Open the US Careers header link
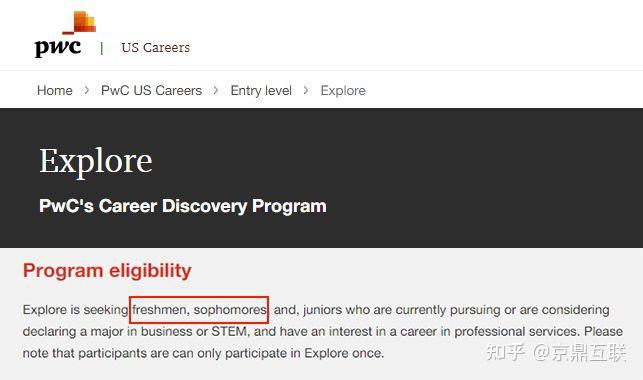The height and width of the screenshot is (380, 643). click(155, 48)
